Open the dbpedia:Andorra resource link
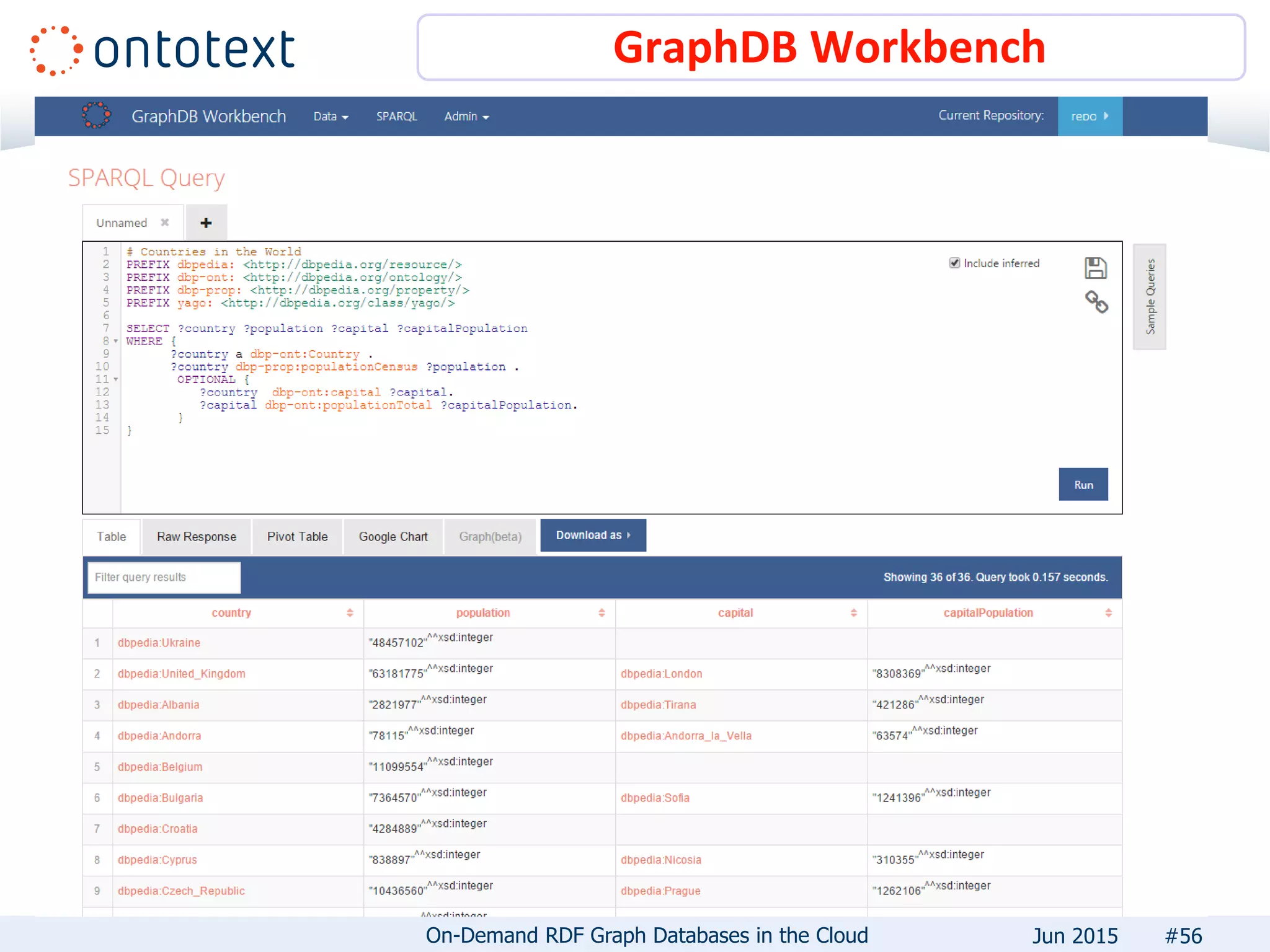The width and height of the screenshot is (1270, 952). pos(159,736)
